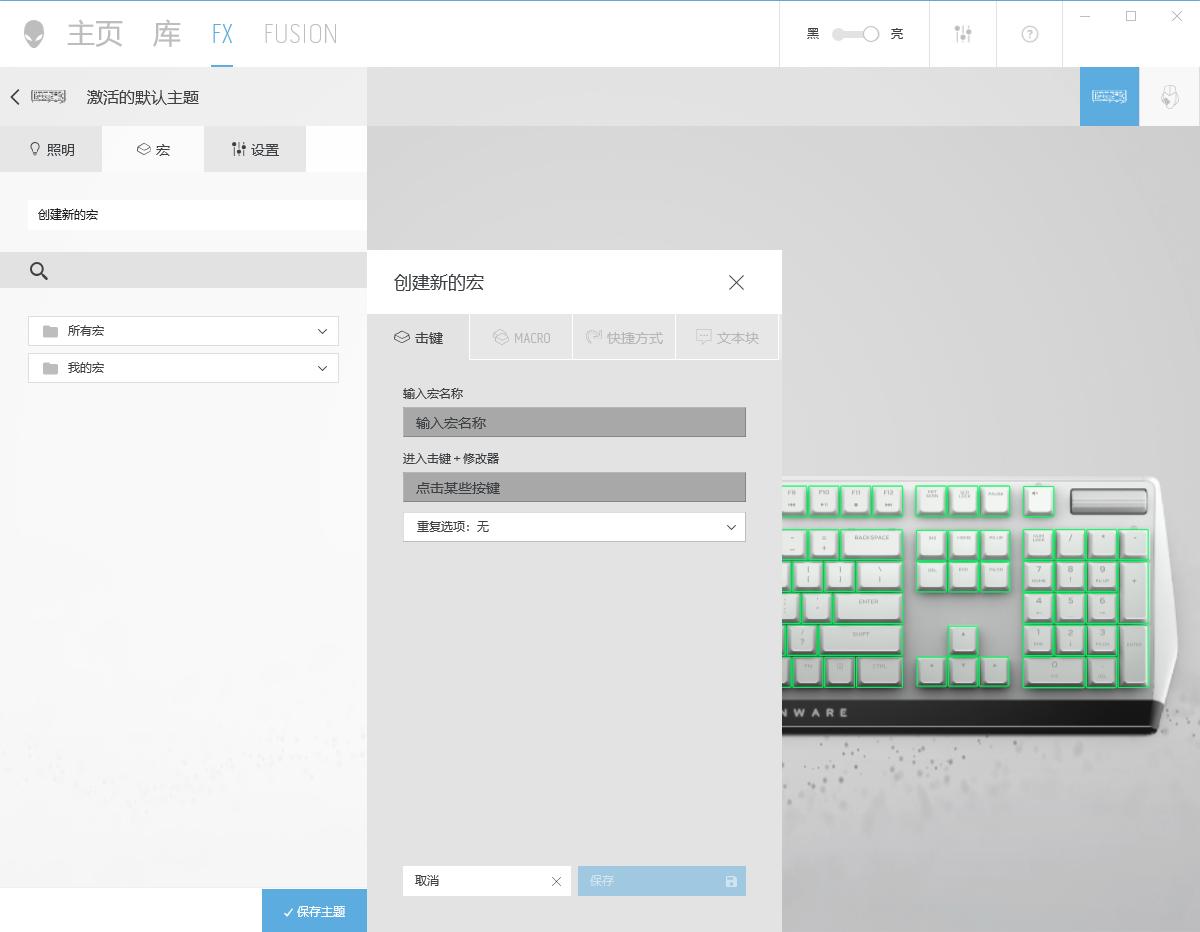Screen dimensions: 1200x932
Task: Click the 保存 save button in dialog
Action: tap(662, 881)
